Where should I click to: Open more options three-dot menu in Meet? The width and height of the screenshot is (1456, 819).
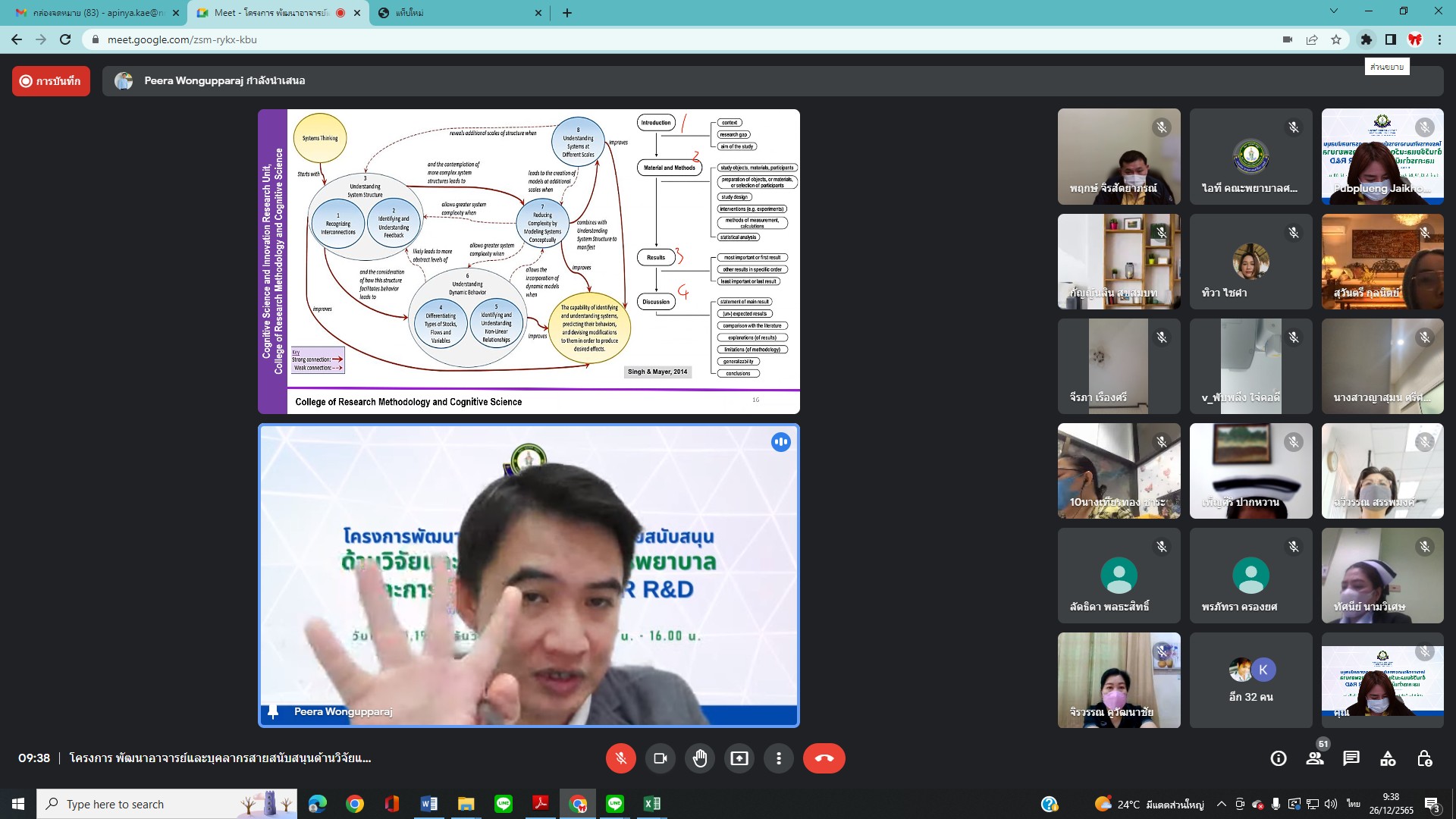pos(778,758)
